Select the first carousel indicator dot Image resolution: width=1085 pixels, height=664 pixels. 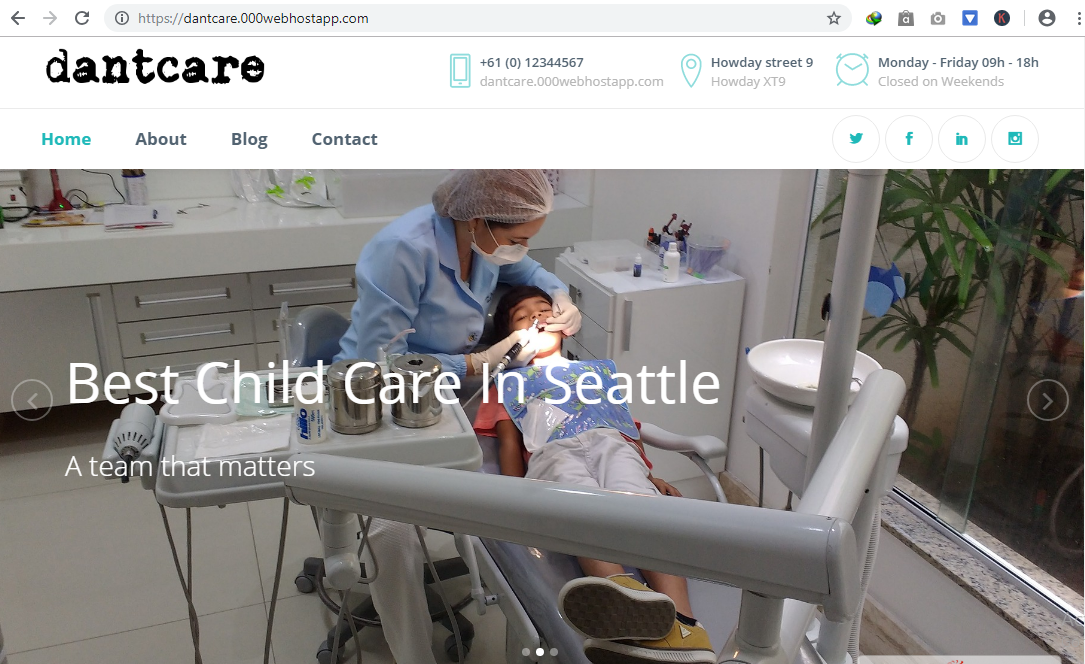coord(526,652)
